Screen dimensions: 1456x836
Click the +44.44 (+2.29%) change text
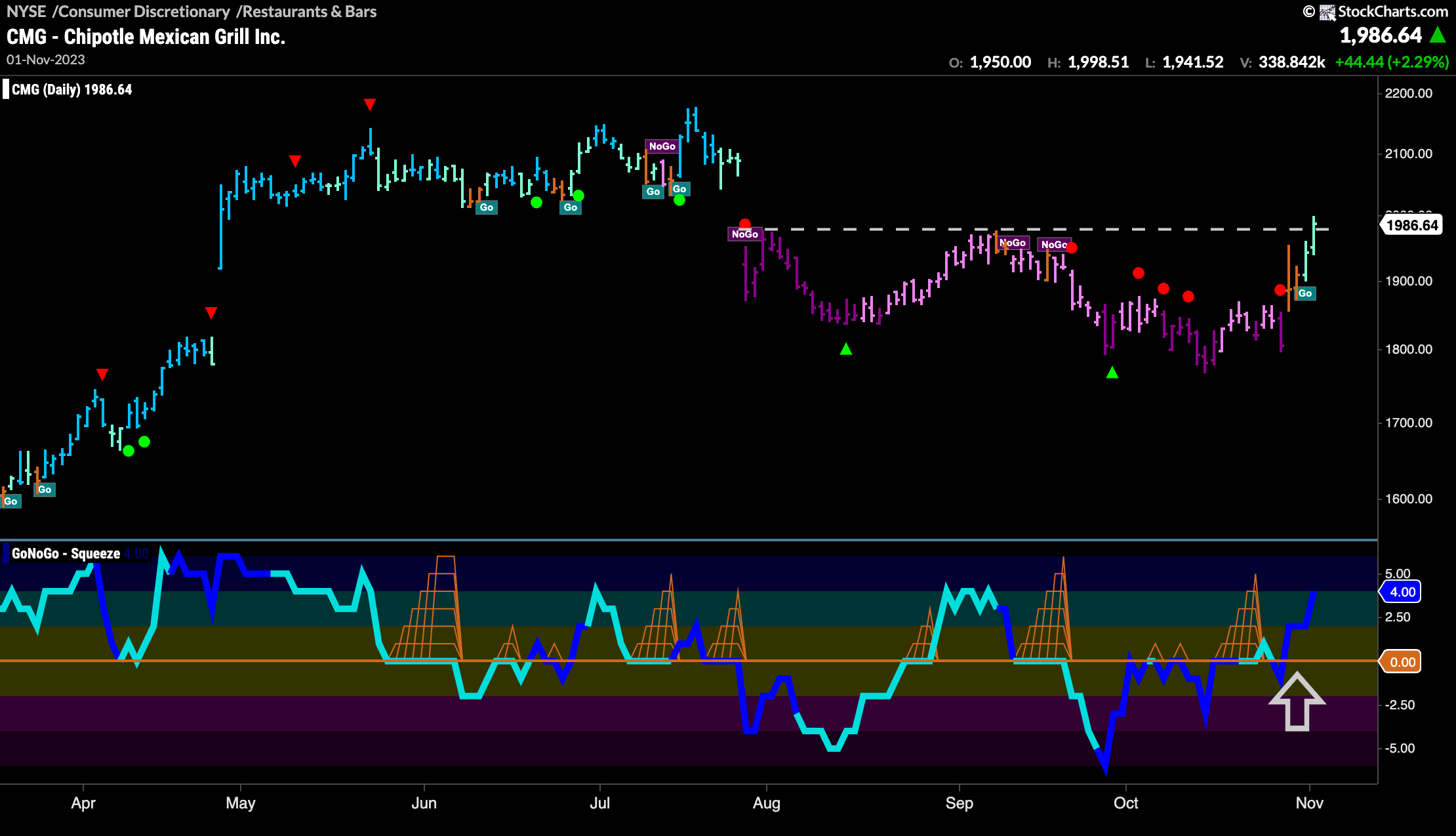1392,62
